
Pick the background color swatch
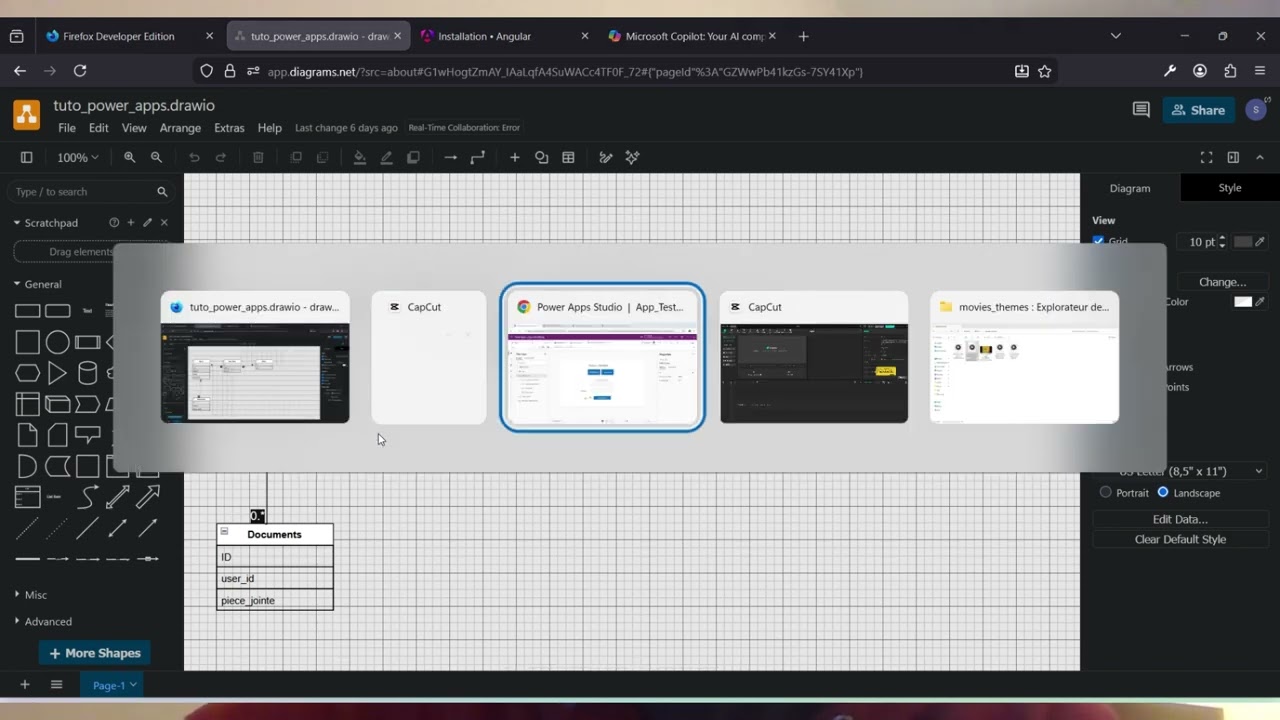click(1243, 302)
